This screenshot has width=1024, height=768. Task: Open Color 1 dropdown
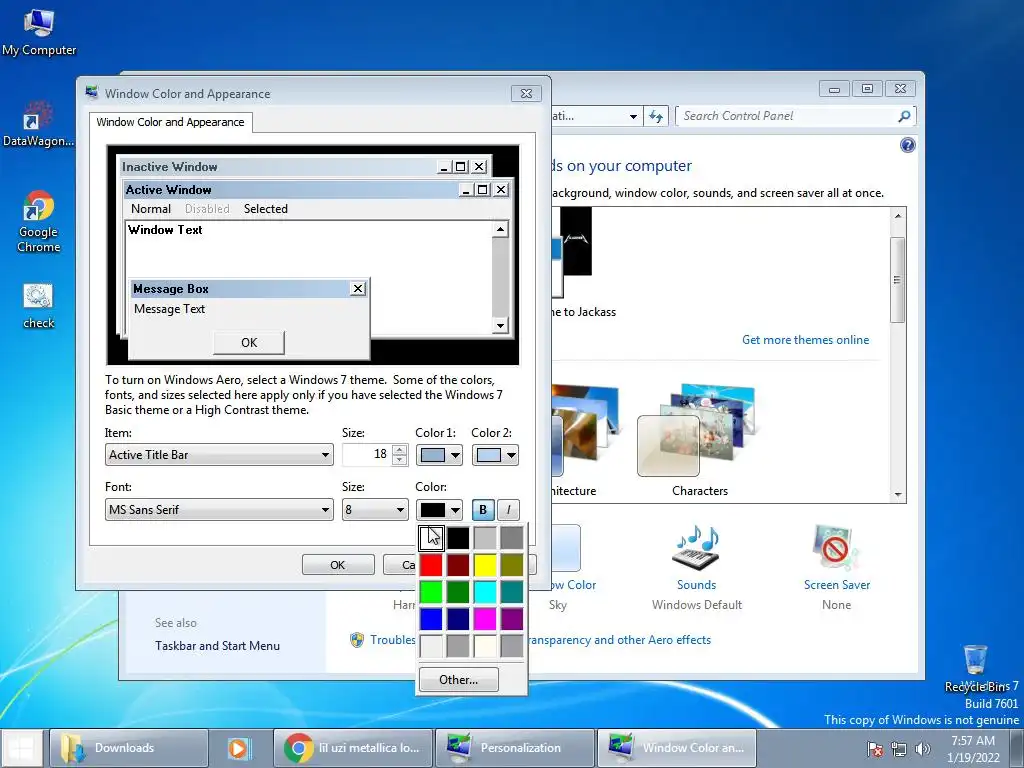(x=439, y=455)
